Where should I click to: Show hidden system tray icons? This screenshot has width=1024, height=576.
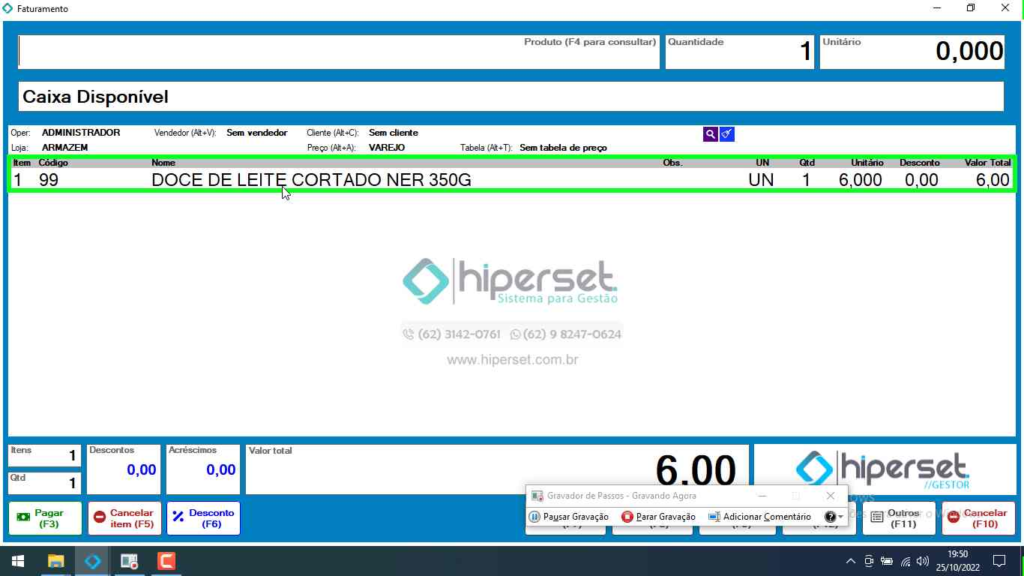[x=851, y=561]
